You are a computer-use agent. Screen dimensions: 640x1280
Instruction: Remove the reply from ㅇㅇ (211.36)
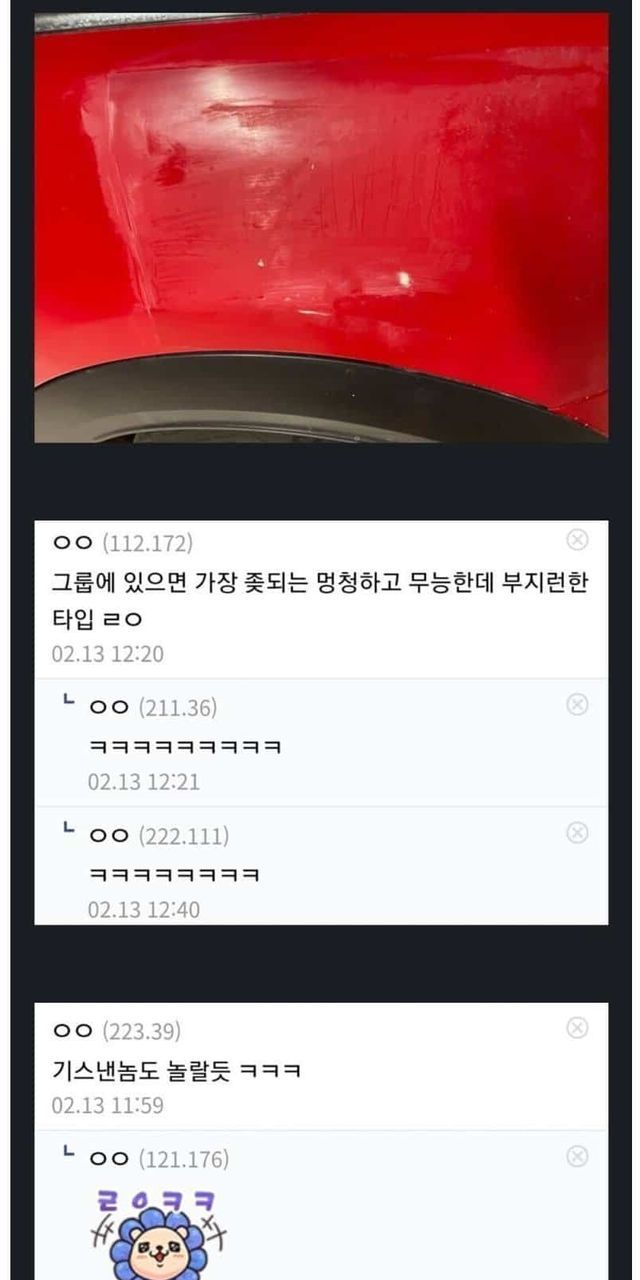577,705
